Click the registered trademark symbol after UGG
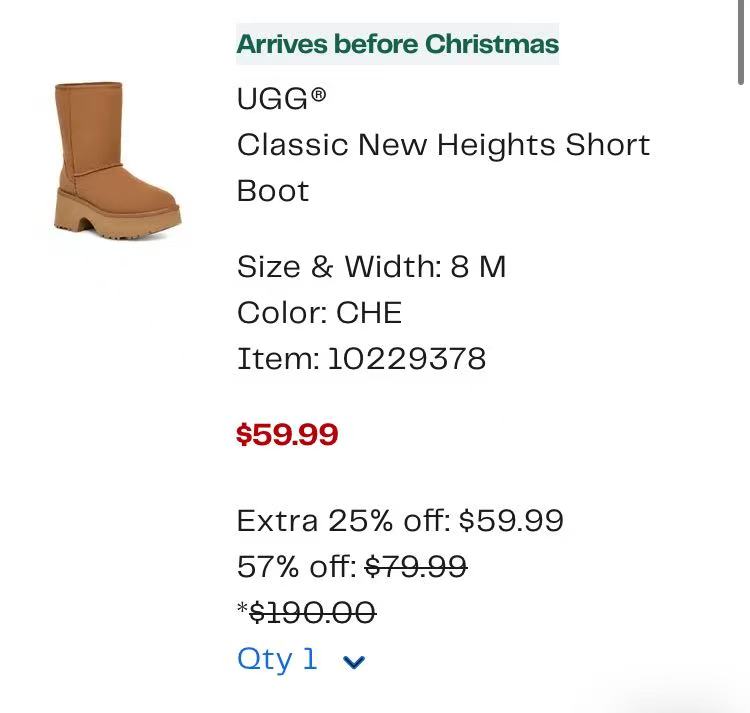 [319, 95]
